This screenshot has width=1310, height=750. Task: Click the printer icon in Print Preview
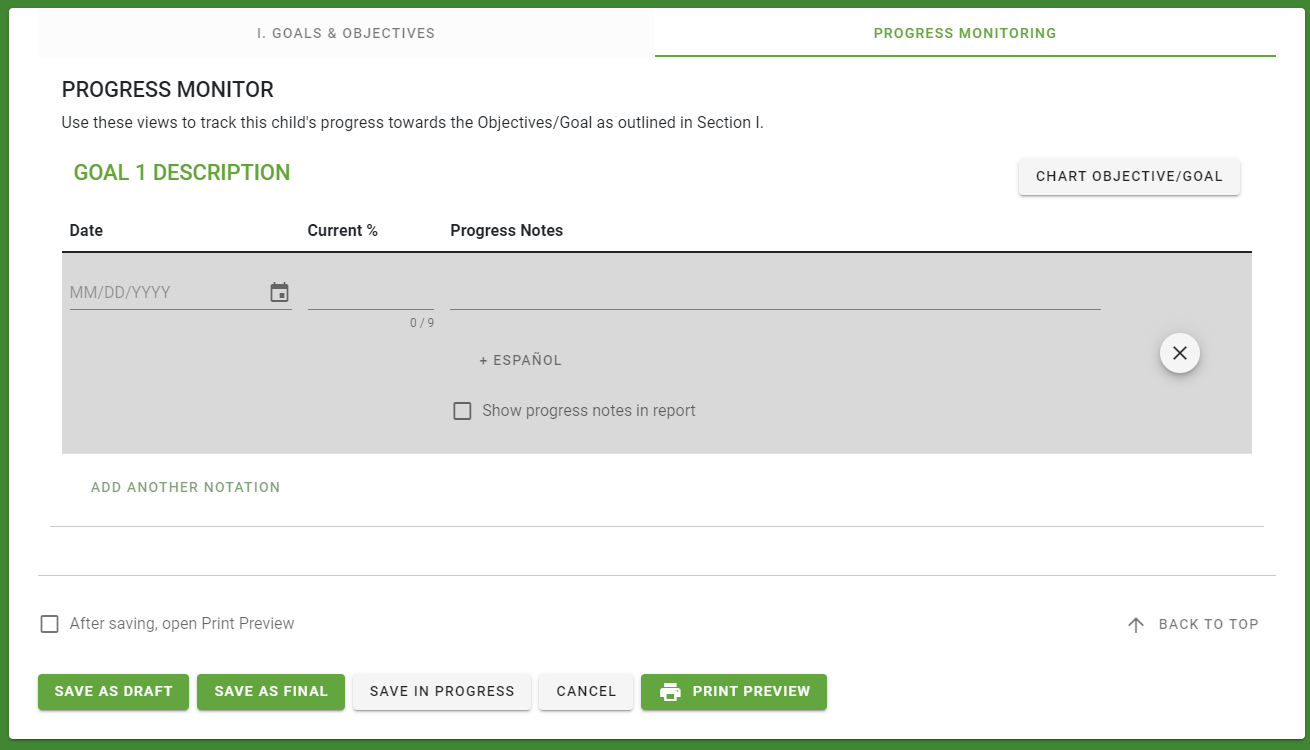tap(670, 692)
